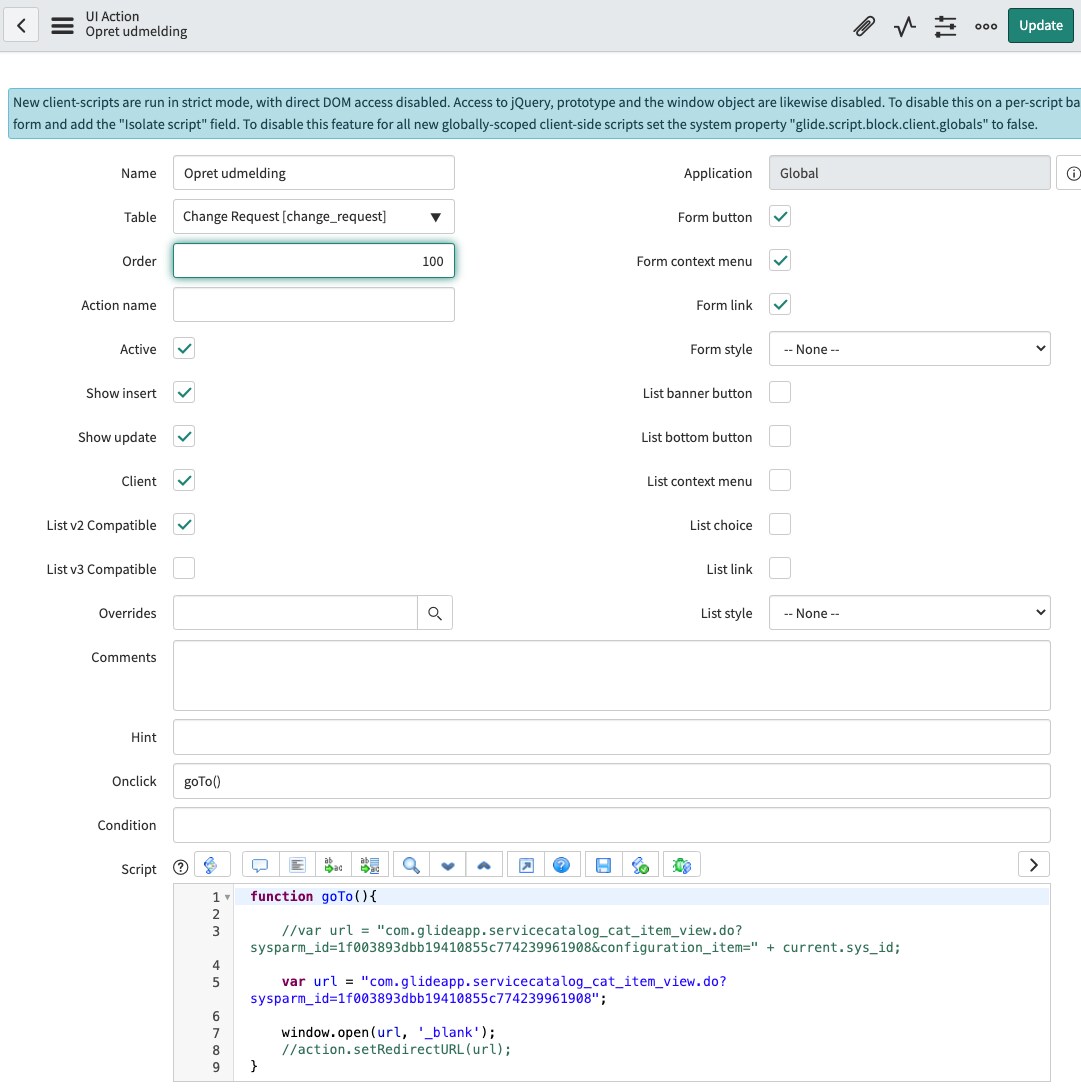The width and height of the screenshot is (1081, 1090).
Task: Click the save disk icon in script toolbar
Action: click(603, 865)
